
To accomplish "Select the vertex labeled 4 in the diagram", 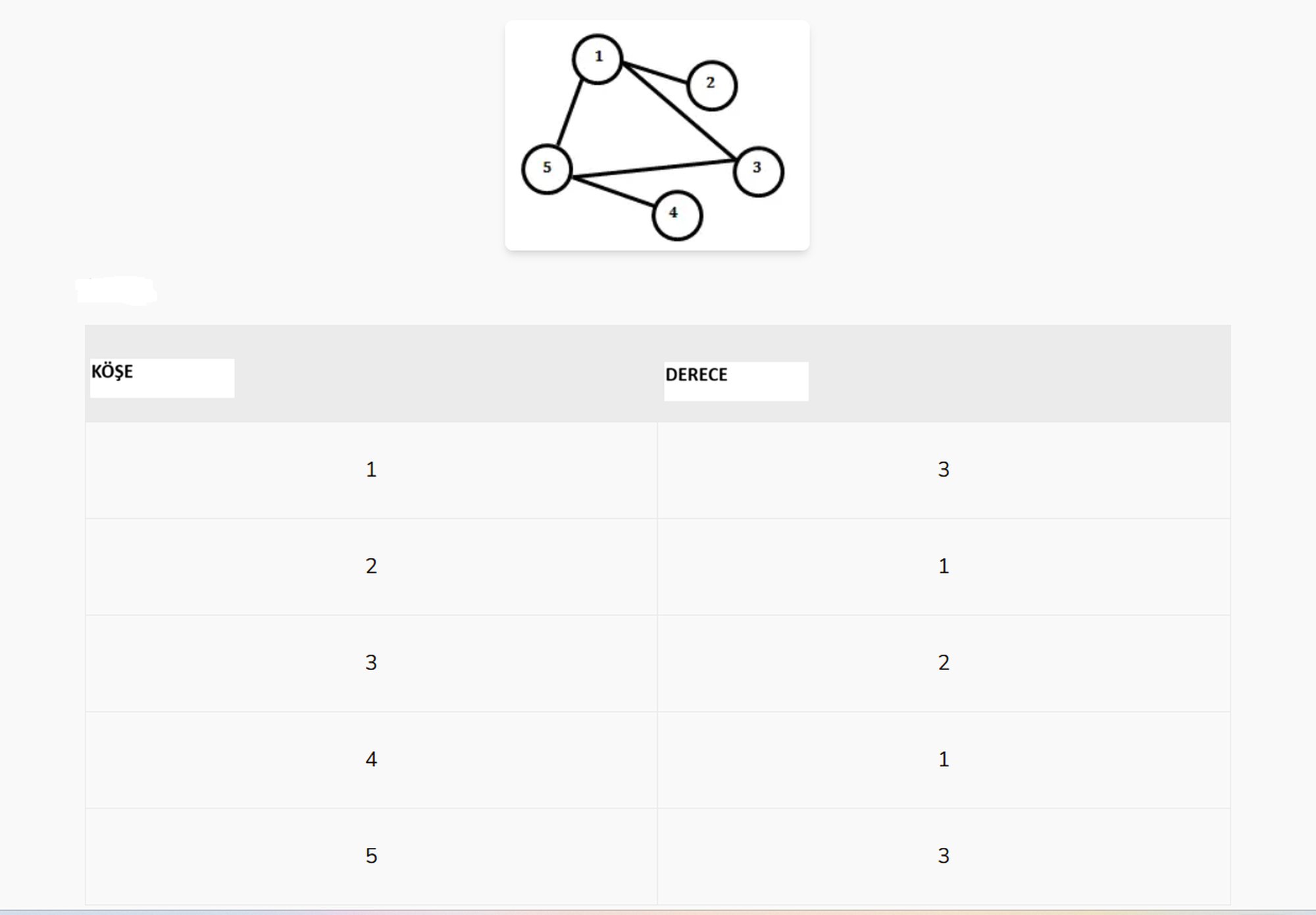I will tap(677, 215).
